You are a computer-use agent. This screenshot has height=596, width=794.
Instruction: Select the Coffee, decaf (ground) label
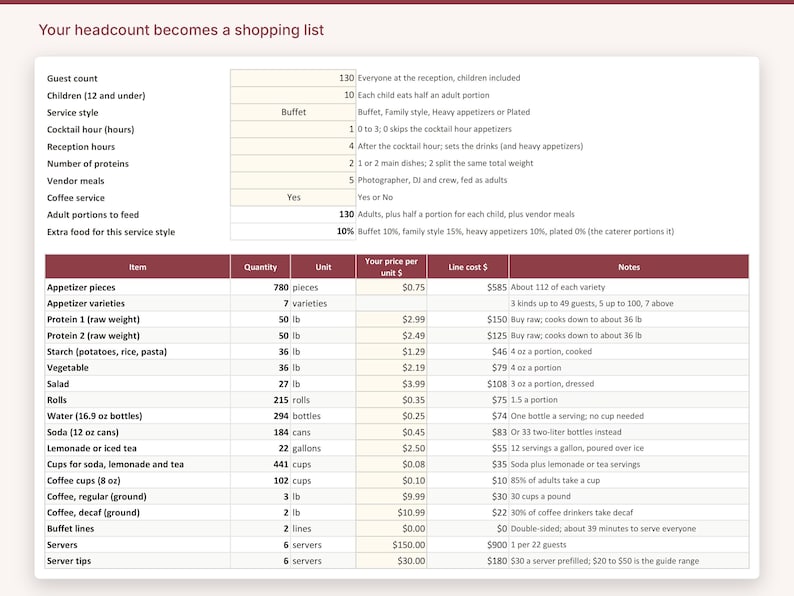pyautogui.click(x=93, y=512)
